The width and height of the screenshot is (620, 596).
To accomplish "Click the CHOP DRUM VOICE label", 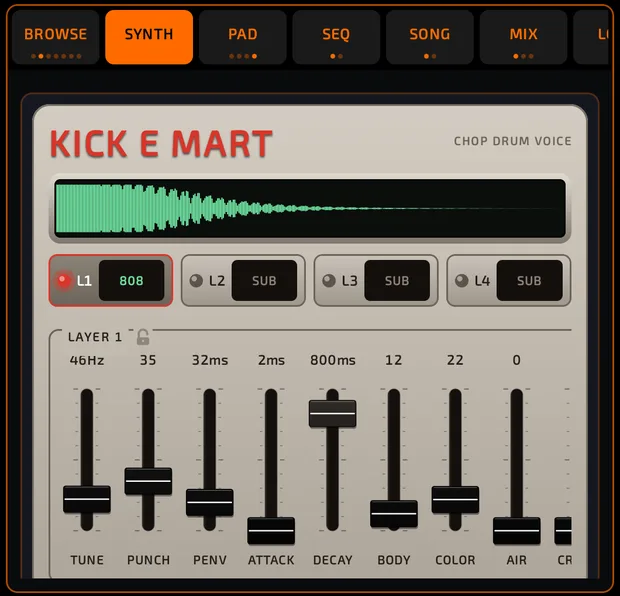I will (x=512, y=141).
